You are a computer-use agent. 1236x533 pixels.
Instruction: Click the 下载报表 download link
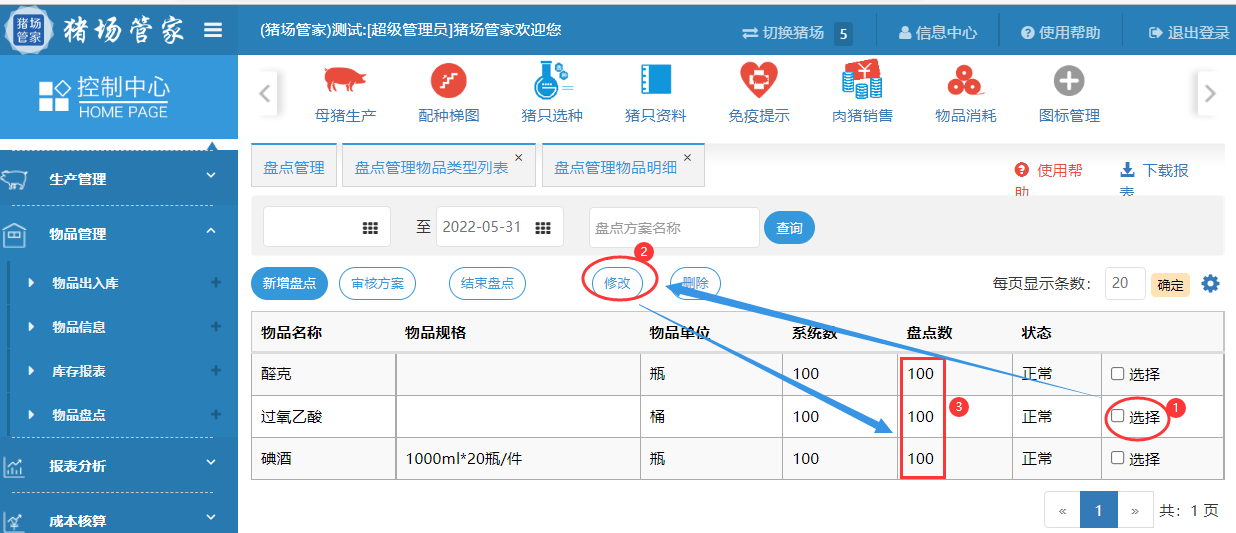tap(1155, 181)
